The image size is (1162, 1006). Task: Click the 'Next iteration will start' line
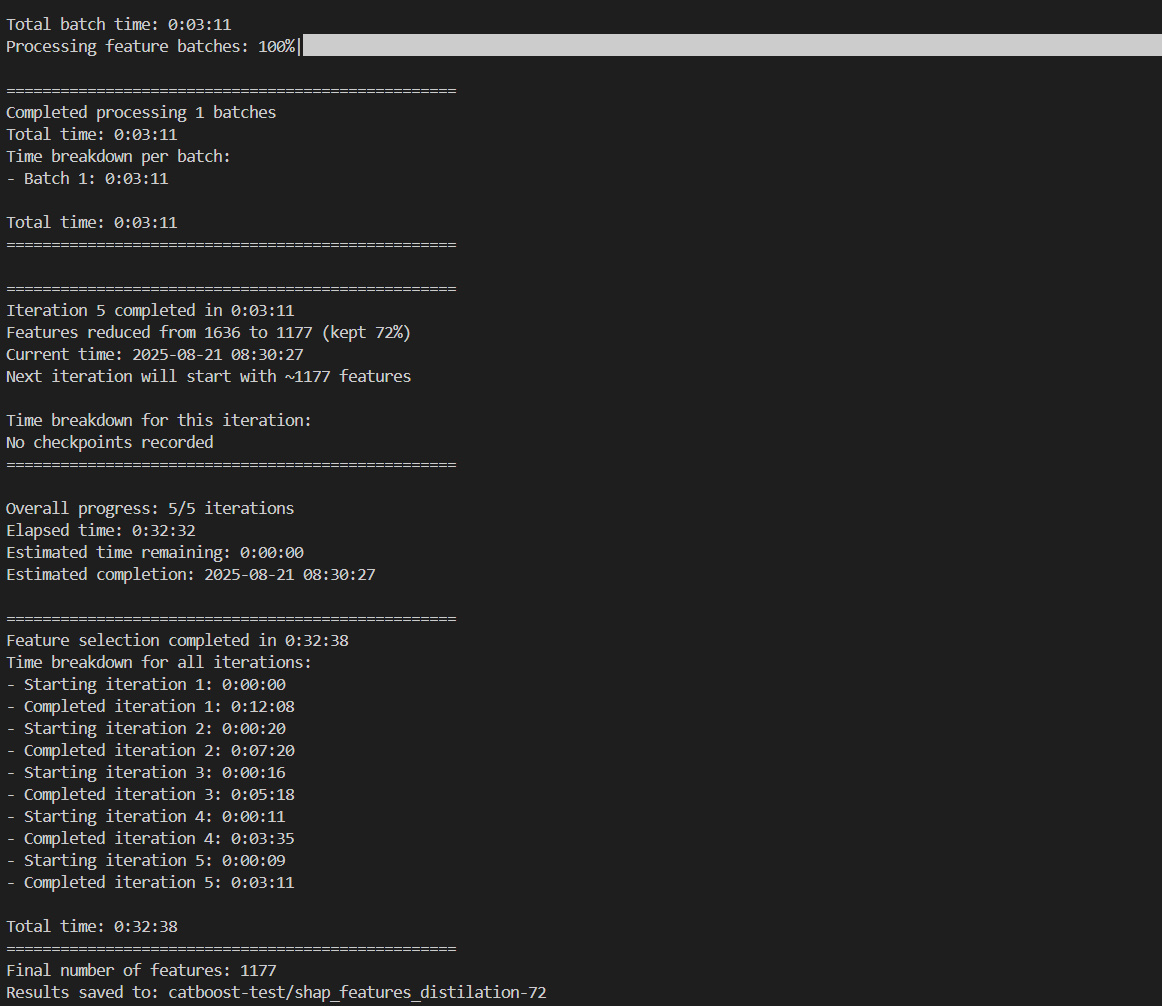tap(208, 376)
